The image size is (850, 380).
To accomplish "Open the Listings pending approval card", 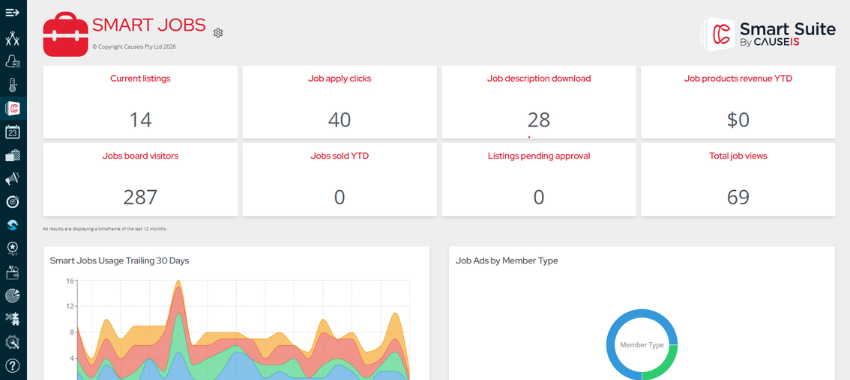I will pyautogui.click(x=539, y=179).
